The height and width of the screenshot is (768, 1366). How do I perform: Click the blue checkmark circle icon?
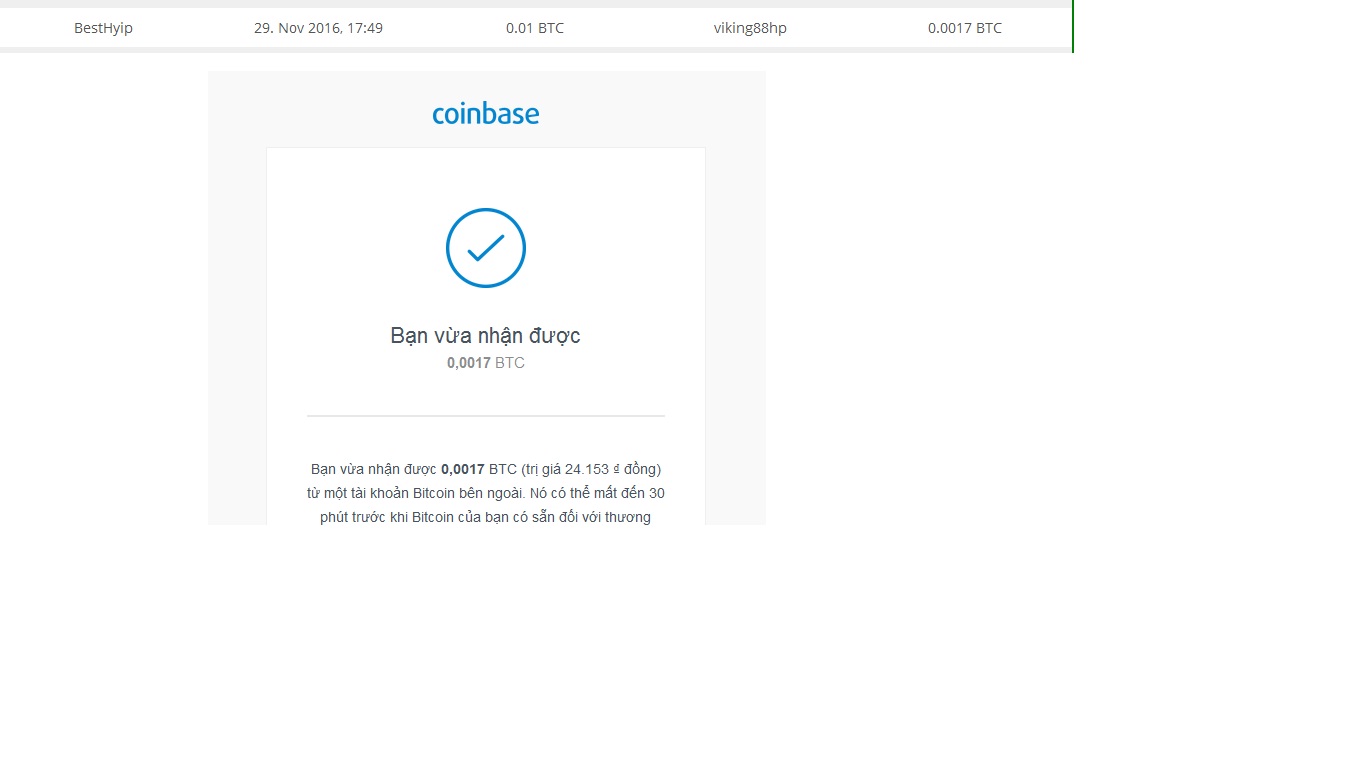486,248
